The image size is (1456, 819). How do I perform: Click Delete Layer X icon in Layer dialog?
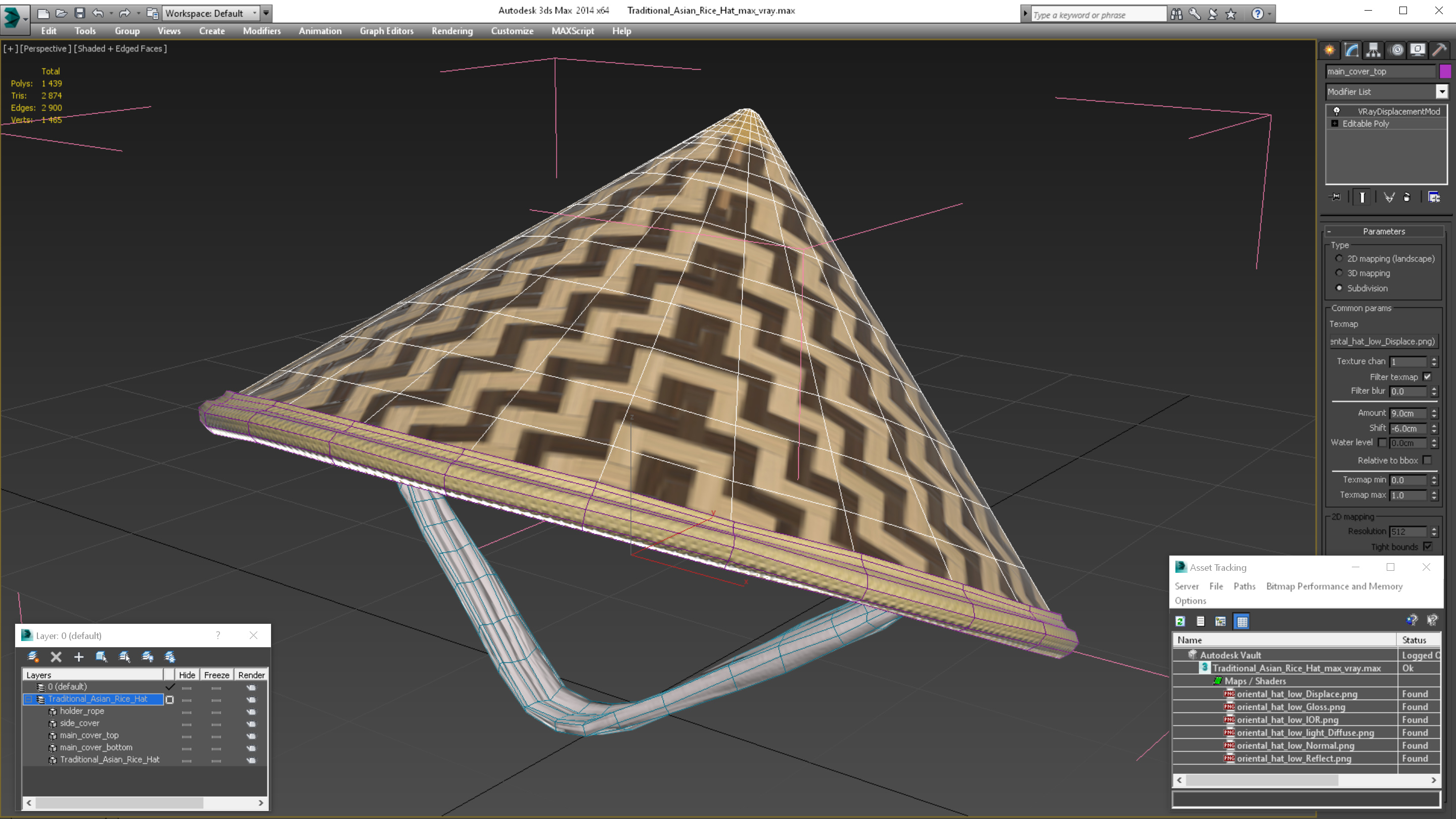(x=56, y=657)
